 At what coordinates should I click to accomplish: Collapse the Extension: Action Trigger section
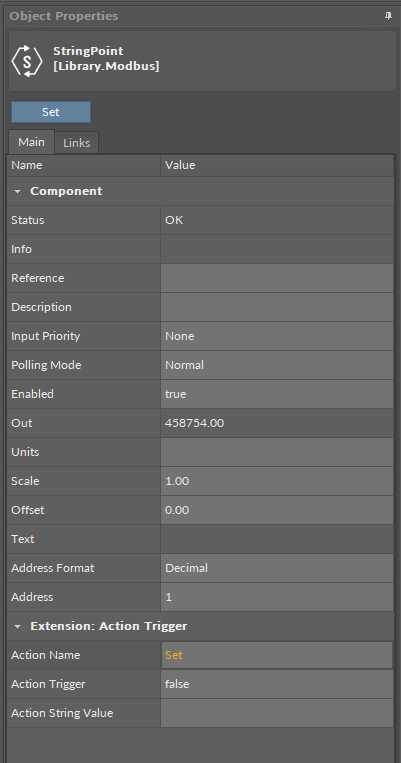click(x=18, y=626)
